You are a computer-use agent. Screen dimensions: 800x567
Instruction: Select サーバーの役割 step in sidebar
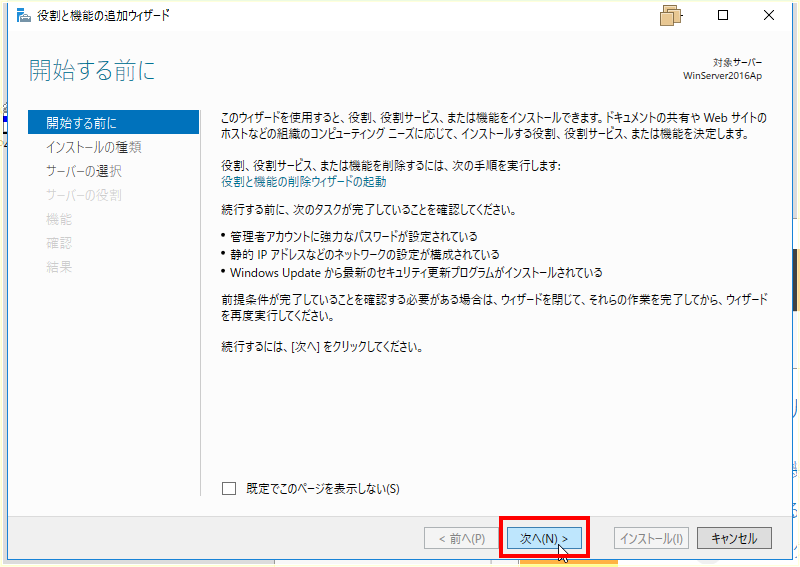[x=84, y=195]
